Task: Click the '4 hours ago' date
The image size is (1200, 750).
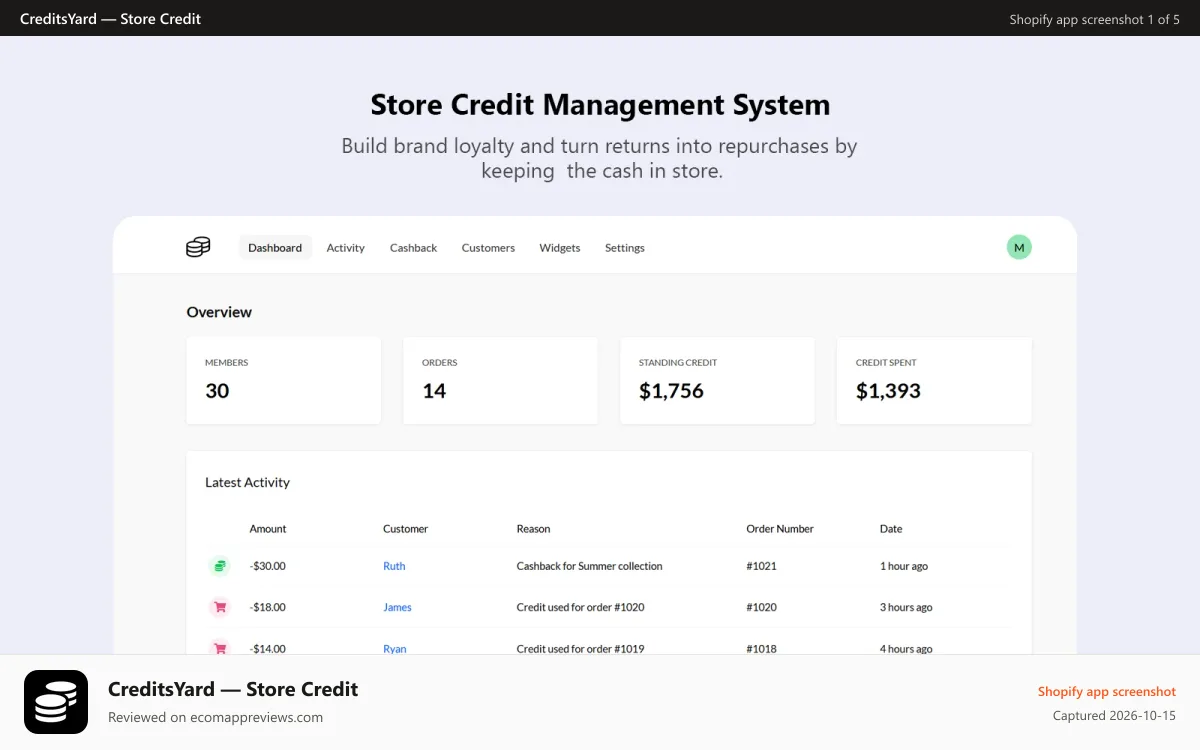Action: pyautogui.click(x=906, y=648)
